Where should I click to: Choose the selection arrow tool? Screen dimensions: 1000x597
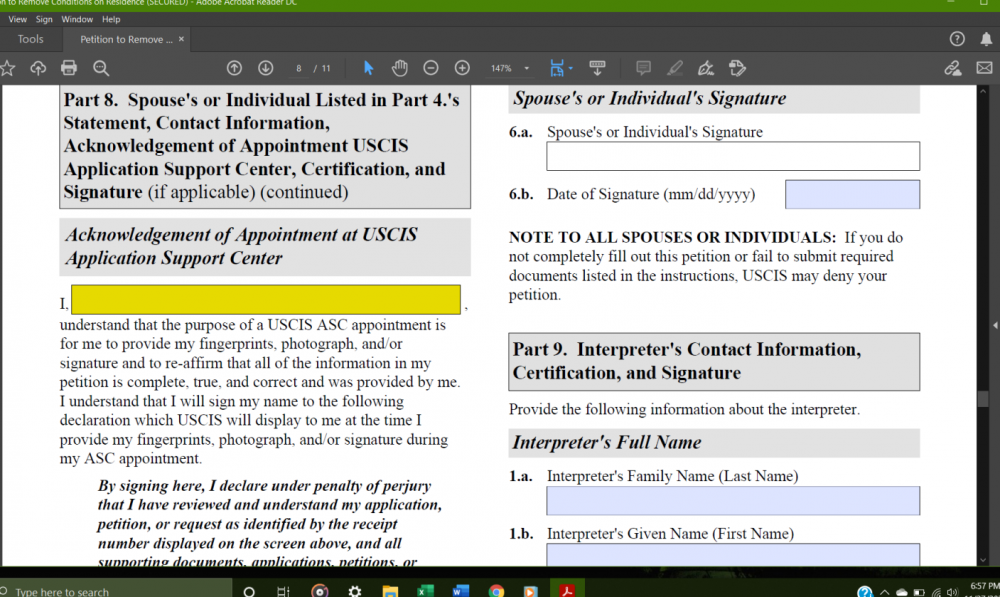click(368, 68)
